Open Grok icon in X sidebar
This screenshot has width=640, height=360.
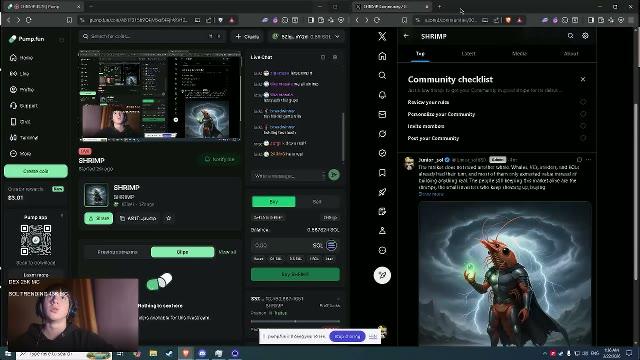point(382,134)
